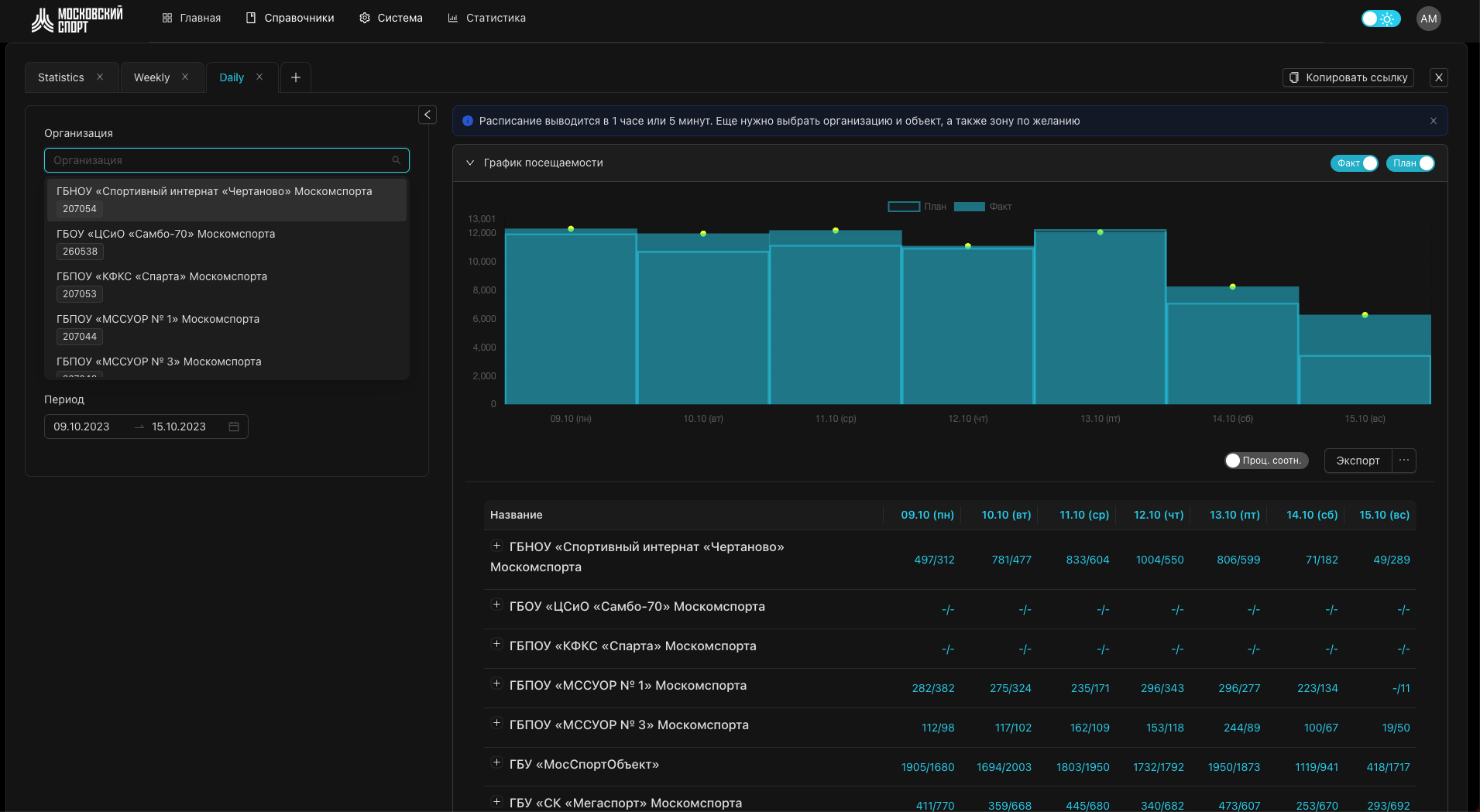The height and width of the screenshot is (812, 1480).
Task: Click Копировать ссылку button
Action: point(1348,77)
